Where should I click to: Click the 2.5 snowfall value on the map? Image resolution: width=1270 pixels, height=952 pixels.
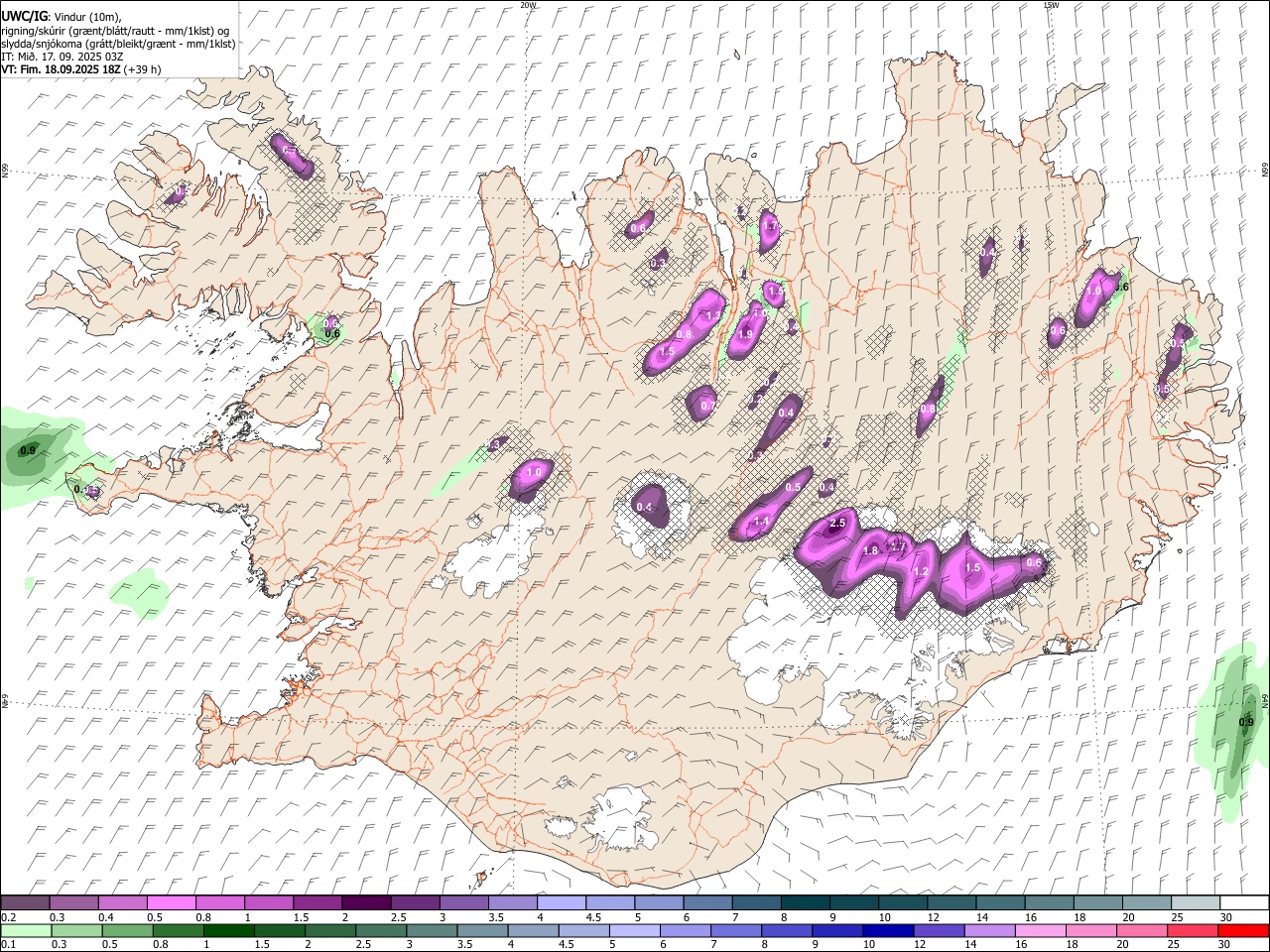[x=836, y=523]
